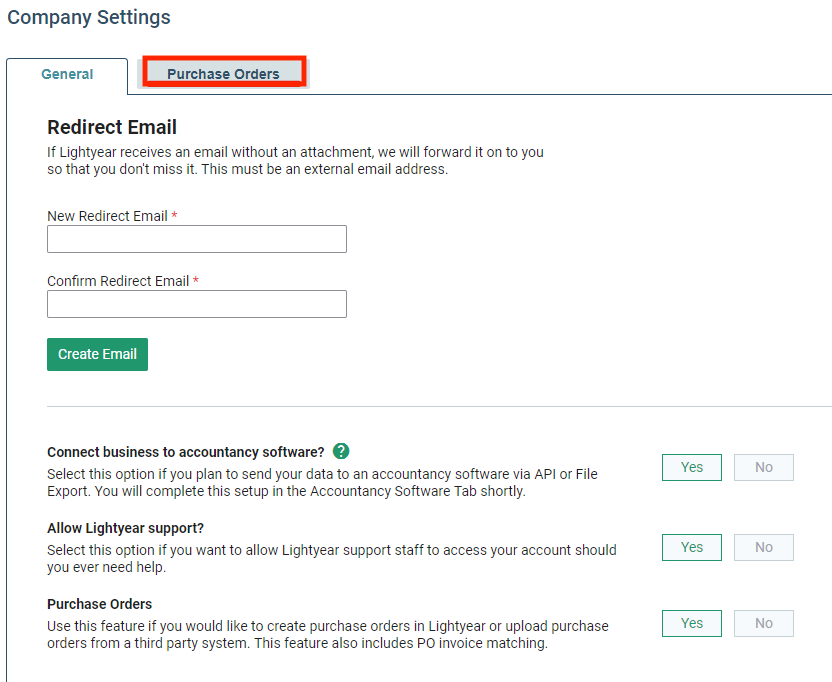Viewport: 832px width, 682px height.
Task: Select Yes for Allow Lightyear support
Action: [x=691, y=547]
